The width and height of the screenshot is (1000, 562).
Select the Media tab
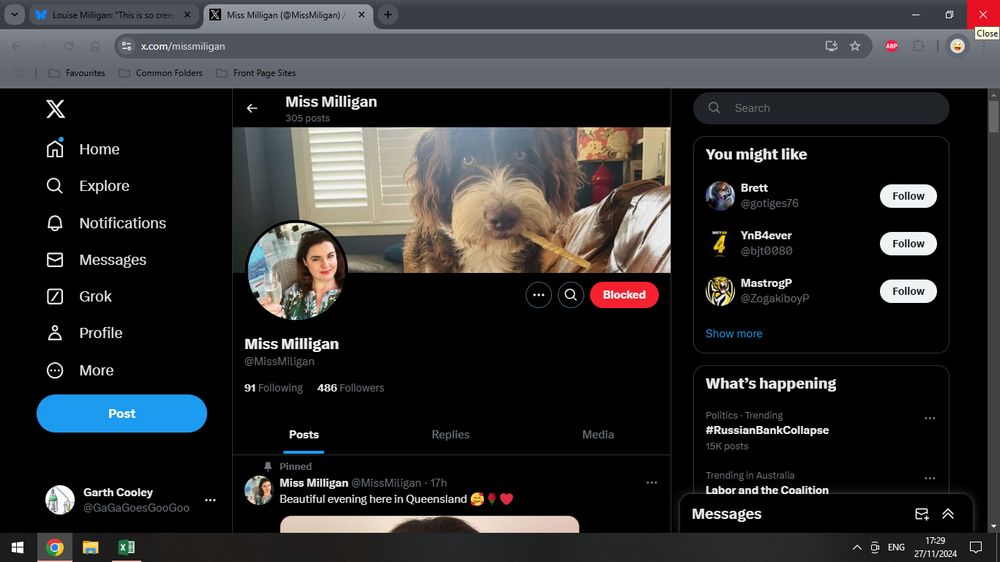coord(598,435)
